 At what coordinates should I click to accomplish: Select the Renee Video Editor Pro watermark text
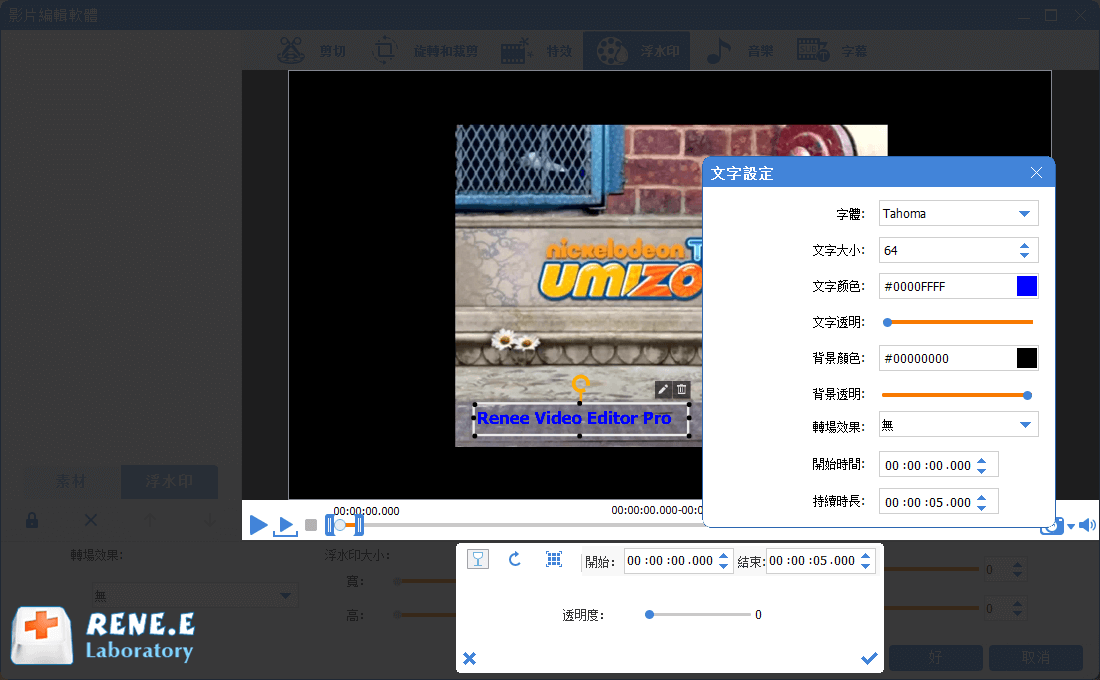[x=574, y=418]
